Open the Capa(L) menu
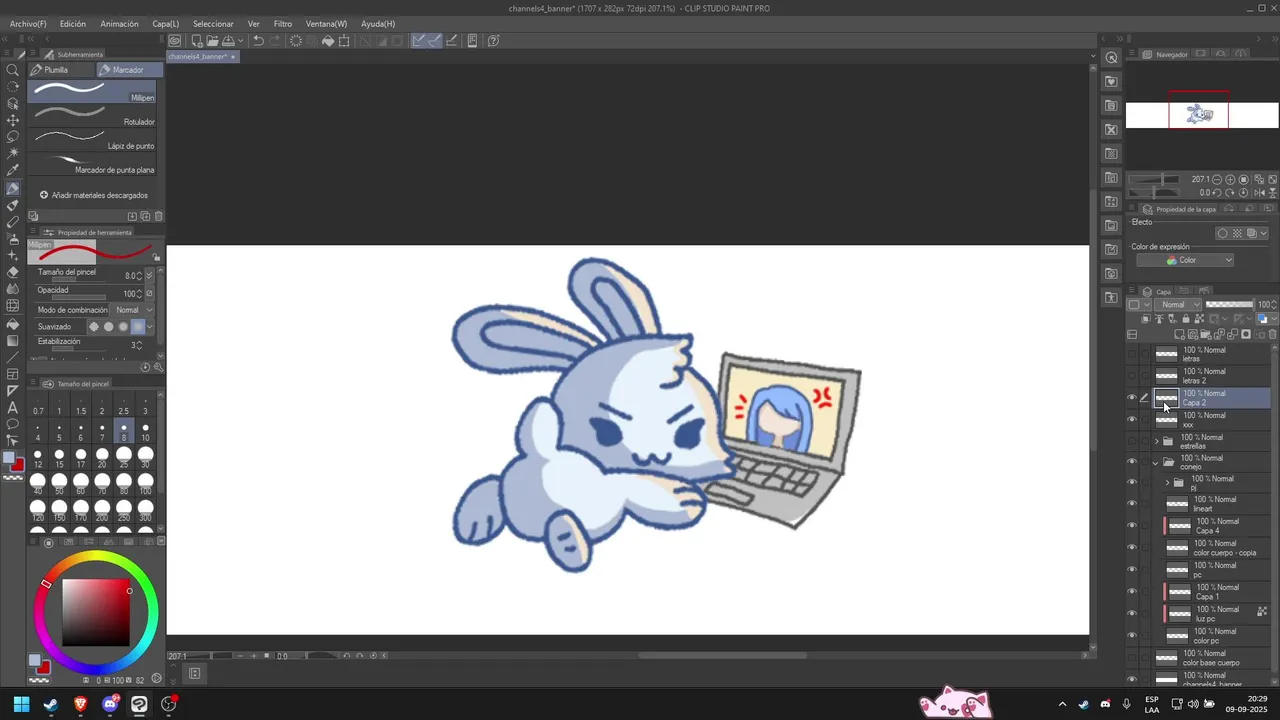This screenshot has height=720, width=1280. (166, 23)
